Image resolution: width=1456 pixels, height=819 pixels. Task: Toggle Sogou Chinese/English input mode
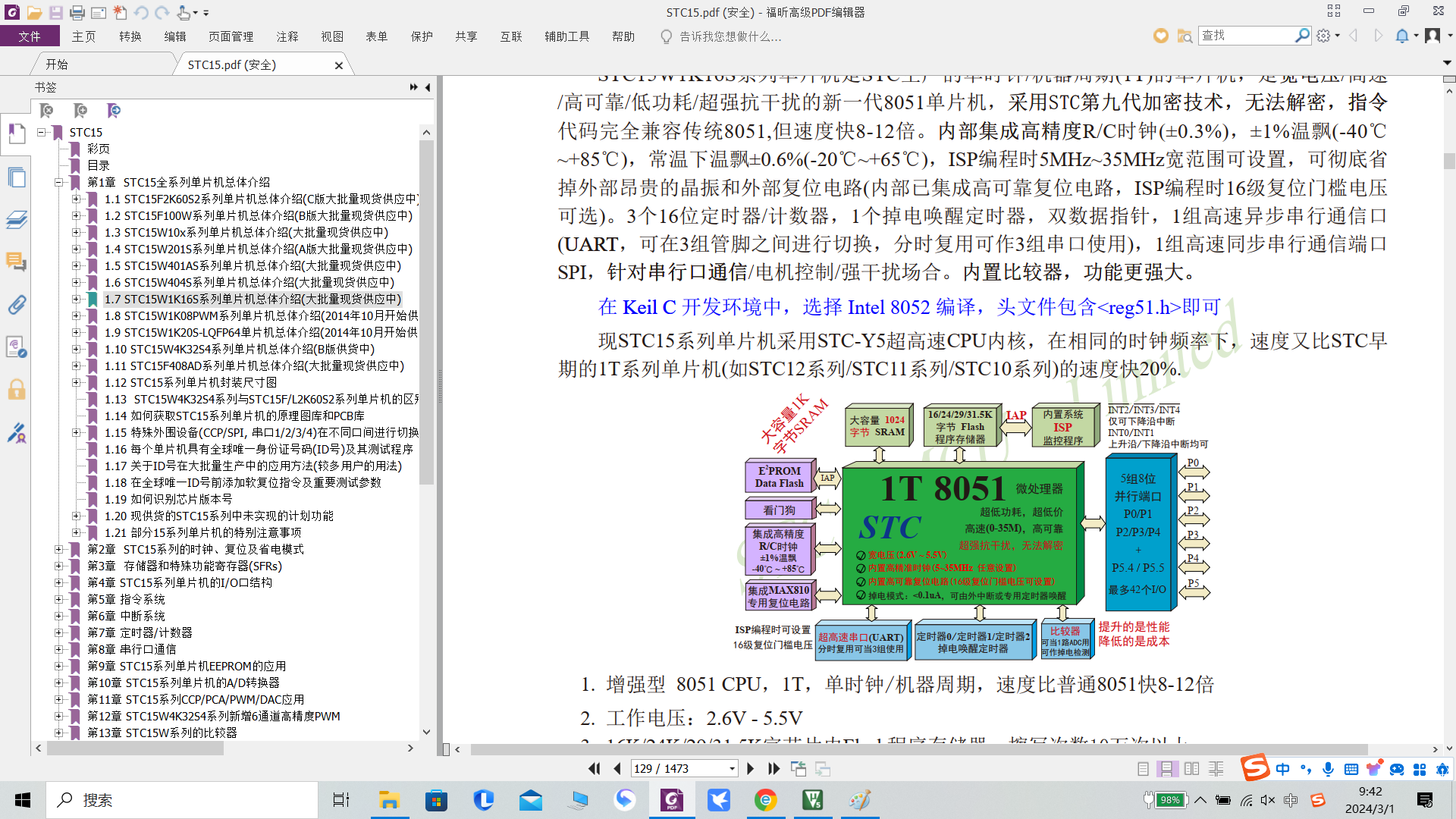1282,769
